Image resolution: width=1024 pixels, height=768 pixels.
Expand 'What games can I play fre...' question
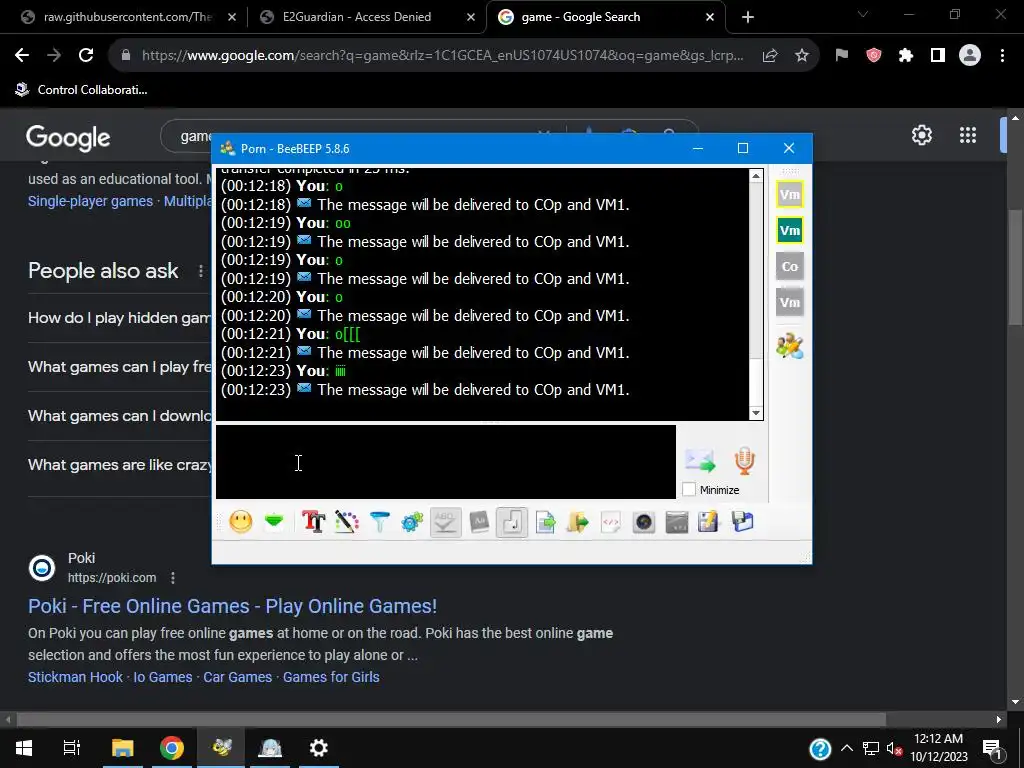120,367
